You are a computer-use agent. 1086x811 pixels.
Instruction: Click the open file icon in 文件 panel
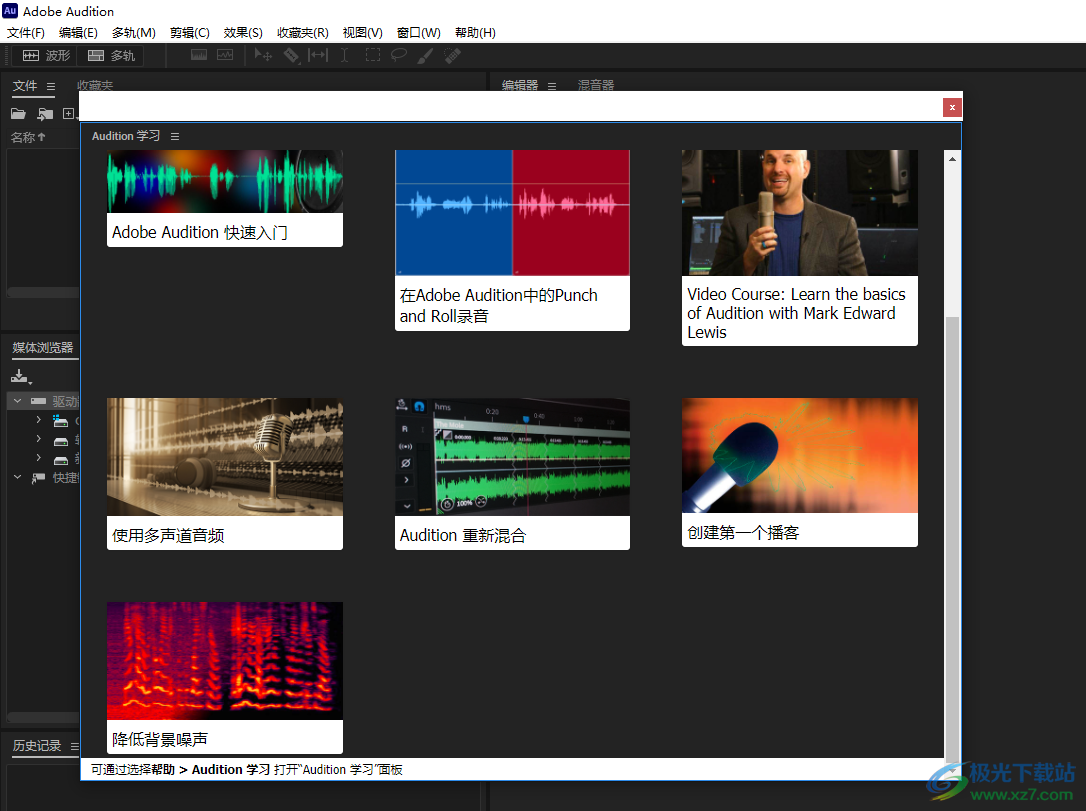click(18, 113)
